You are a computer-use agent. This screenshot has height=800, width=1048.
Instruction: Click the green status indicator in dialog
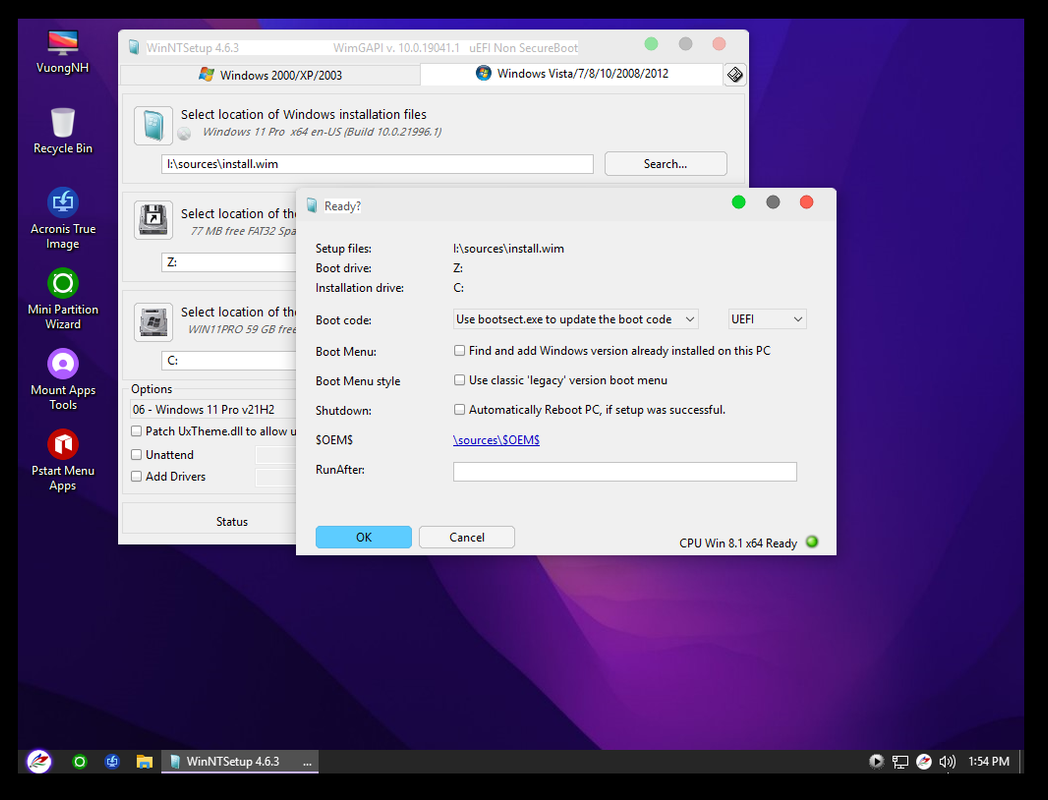click(812, 542)
